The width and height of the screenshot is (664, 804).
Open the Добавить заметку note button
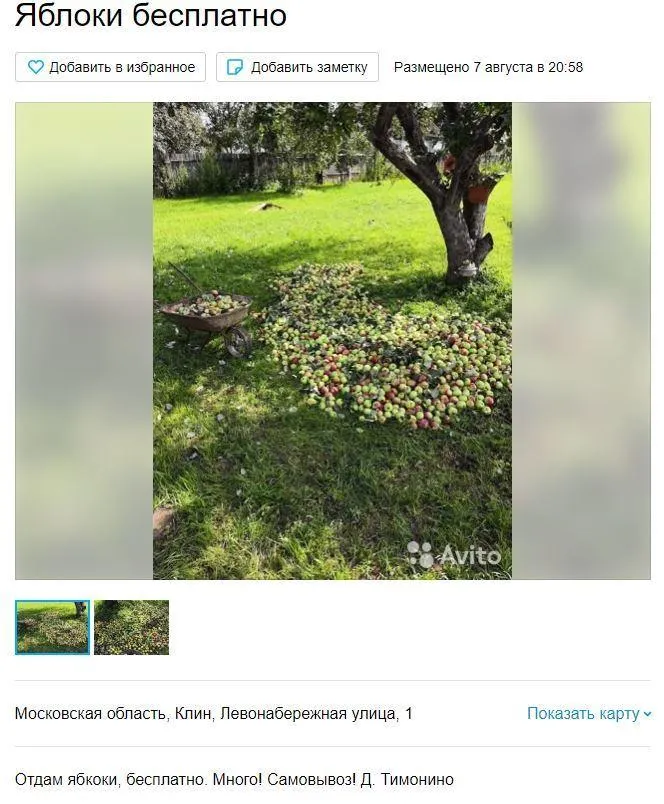pos(297,67)
